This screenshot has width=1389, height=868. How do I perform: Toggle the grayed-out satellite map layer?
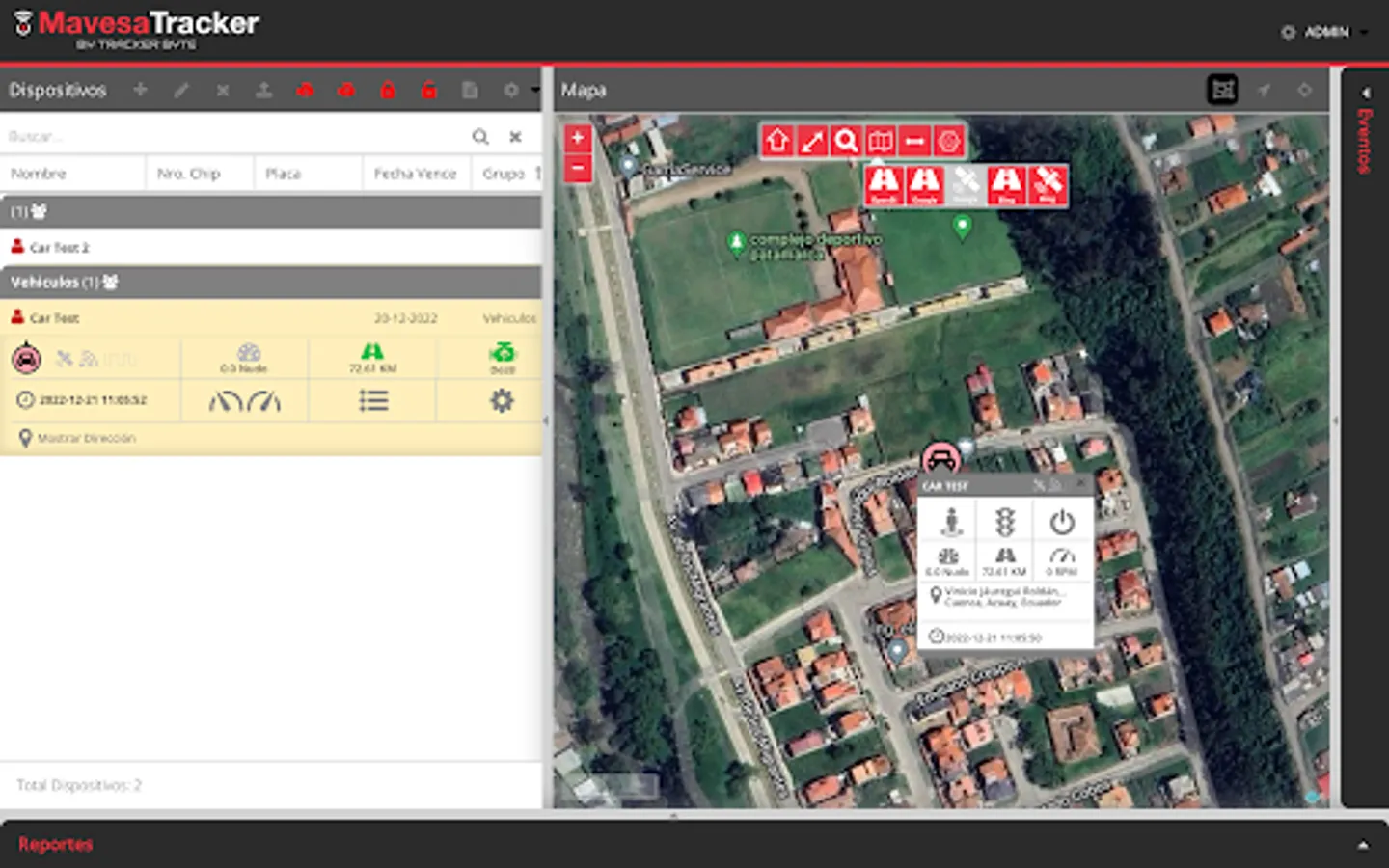click(x=965, y=184)
